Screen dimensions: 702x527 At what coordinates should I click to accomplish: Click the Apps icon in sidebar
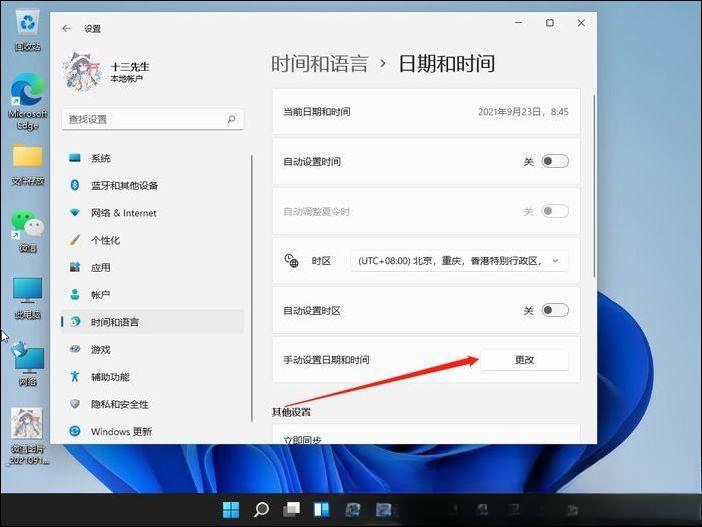pyautogui.click(x=75, y=267)
